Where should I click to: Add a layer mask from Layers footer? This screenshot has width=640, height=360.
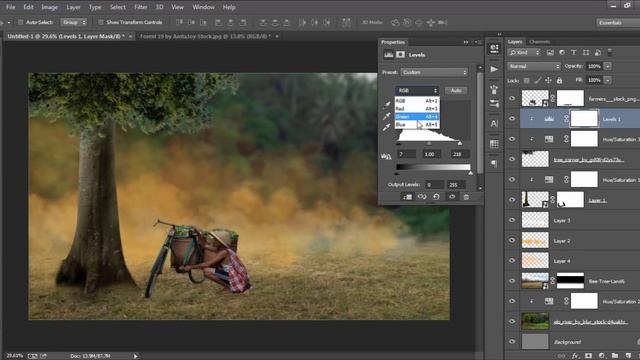(x=589, y=356)
